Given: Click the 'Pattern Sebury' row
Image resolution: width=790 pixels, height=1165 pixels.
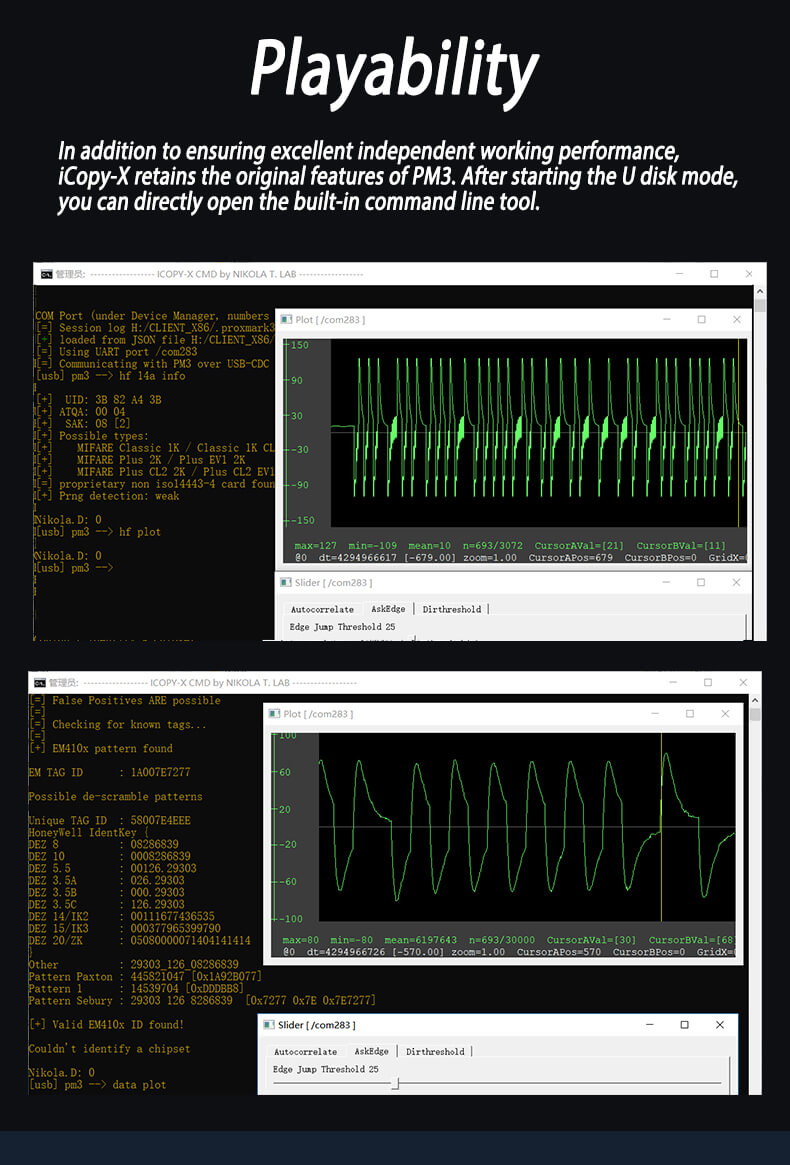Looking at the screenshot, I should [202, 1001].
